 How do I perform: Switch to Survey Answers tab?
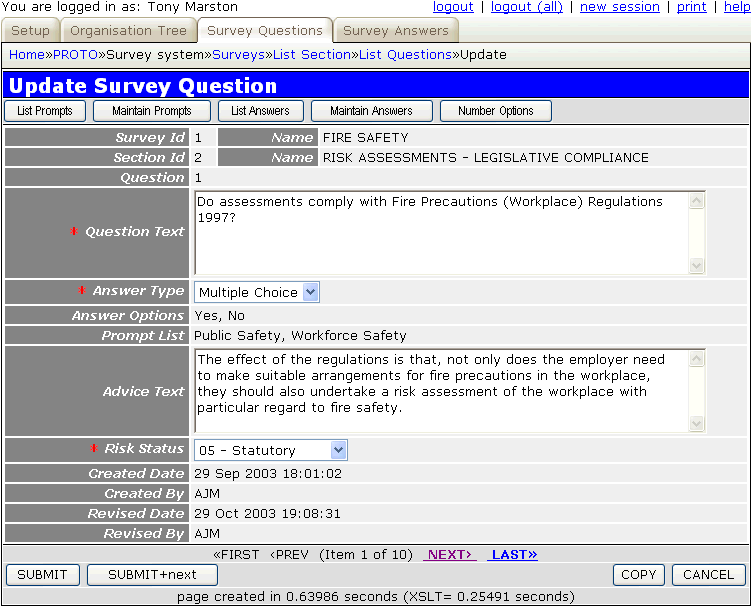(396, 31)
